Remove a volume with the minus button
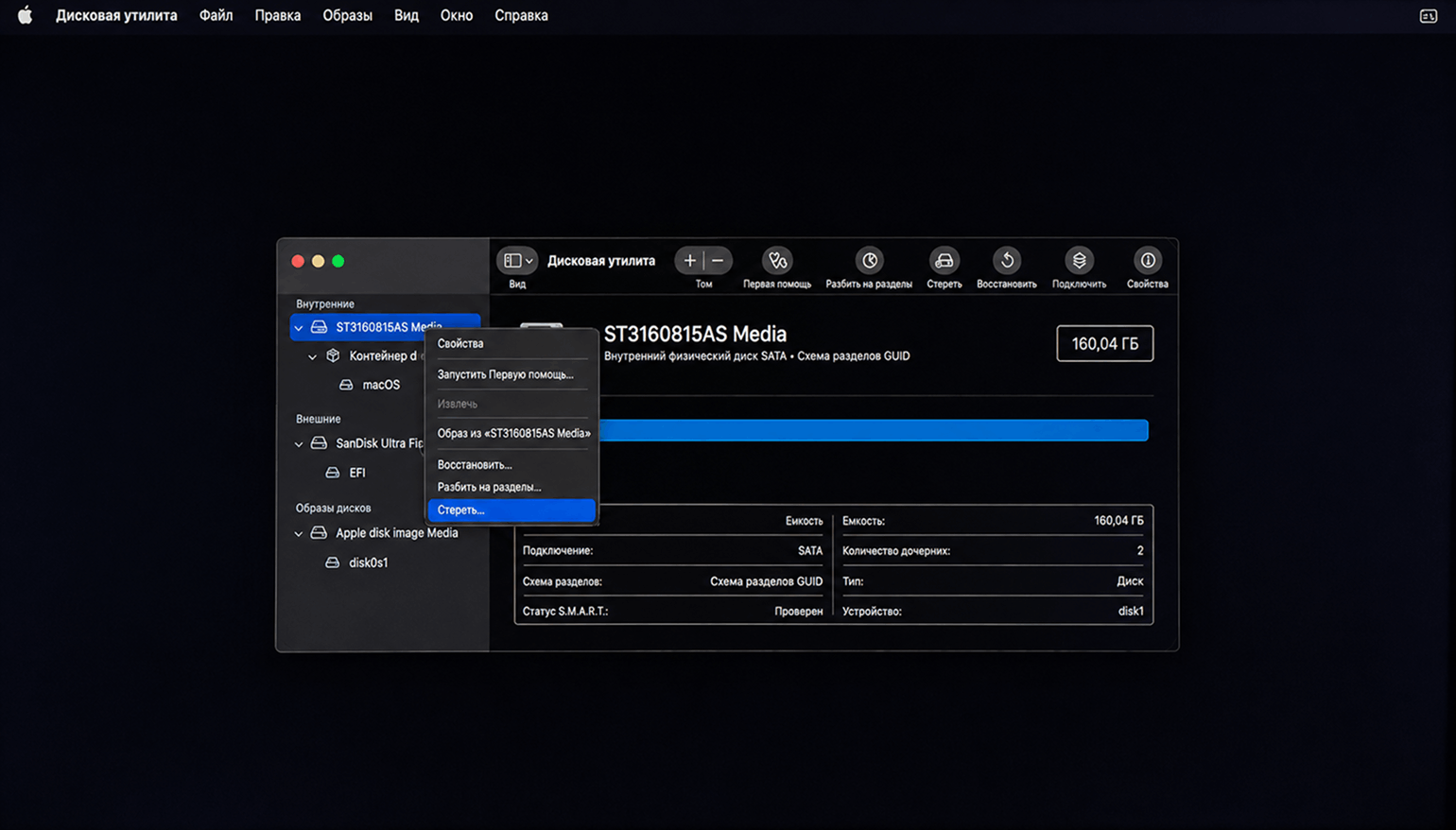Screen dimensions: 1456x830 pyautogui.click(x=718, y=261)
